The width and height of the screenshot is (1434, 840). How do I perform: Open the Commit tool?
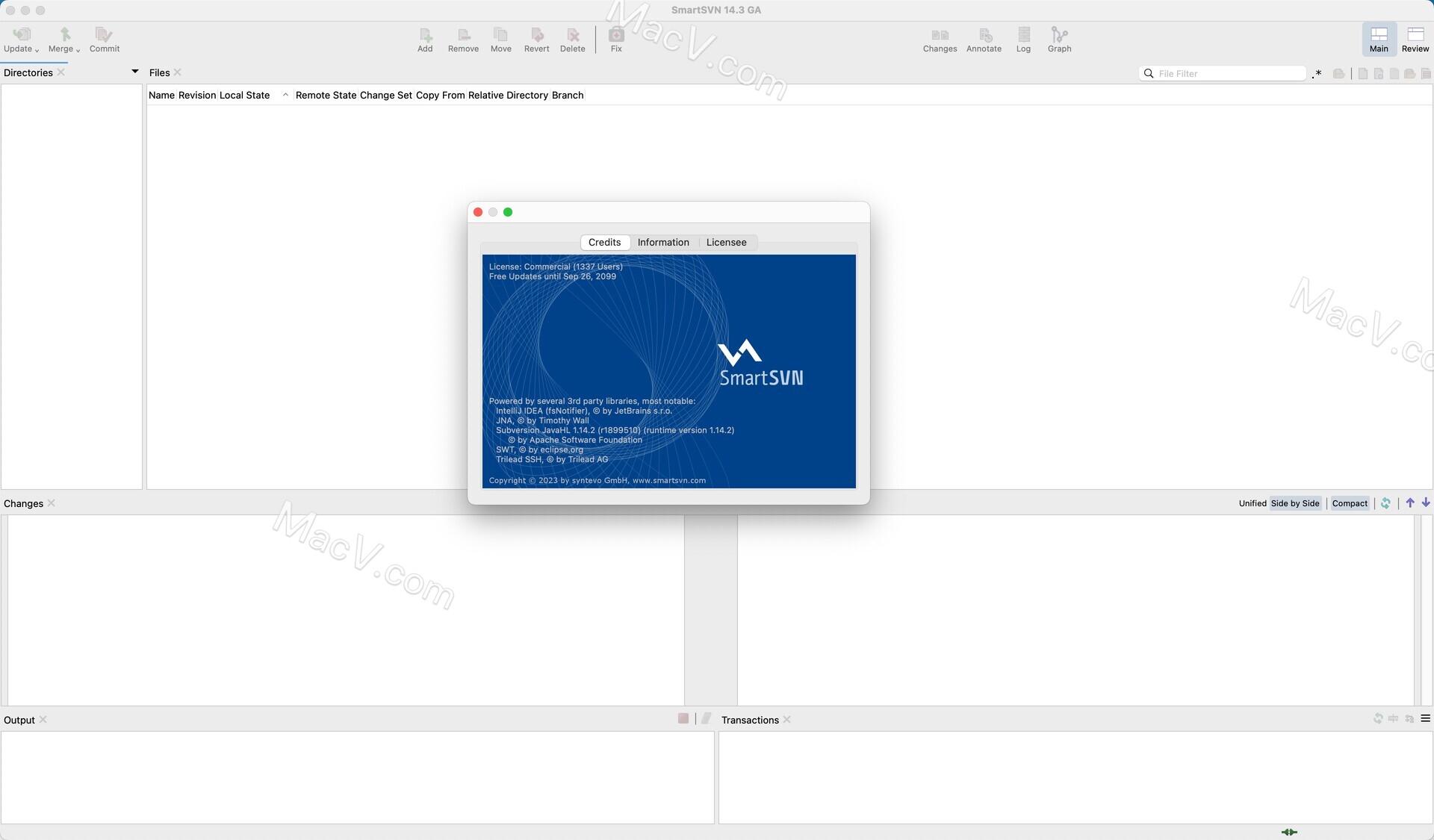coord(104,39)
